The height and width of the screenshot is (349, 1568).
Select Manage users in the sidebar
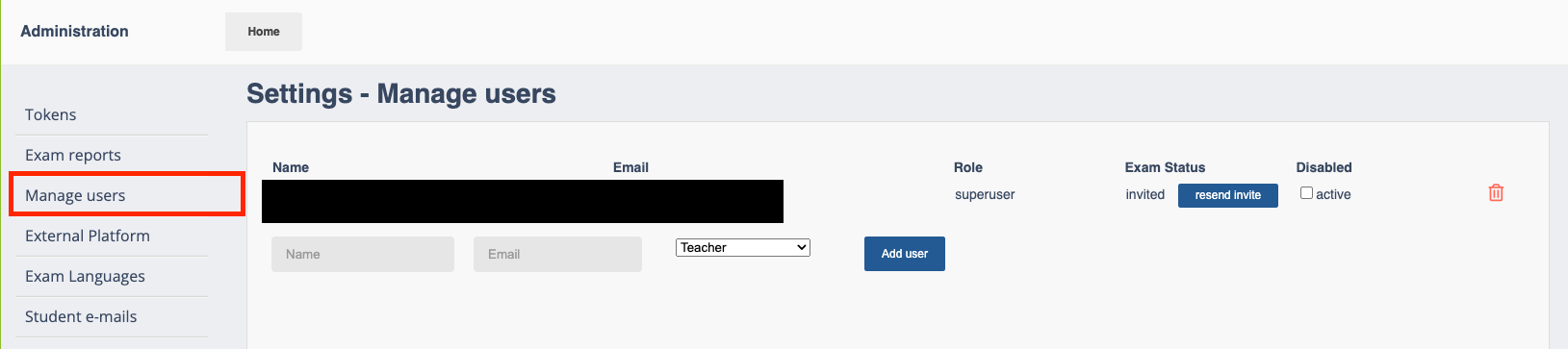[x=75, y=195]
